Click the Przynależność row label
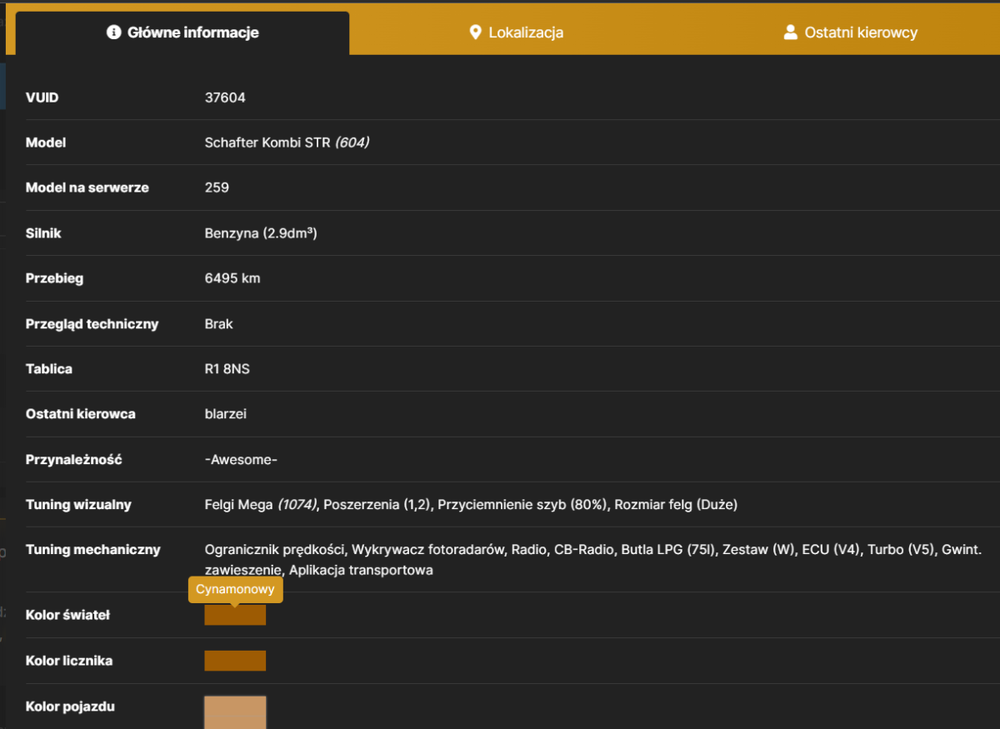This screenshot has height=729, width=1000. (74, 460)
